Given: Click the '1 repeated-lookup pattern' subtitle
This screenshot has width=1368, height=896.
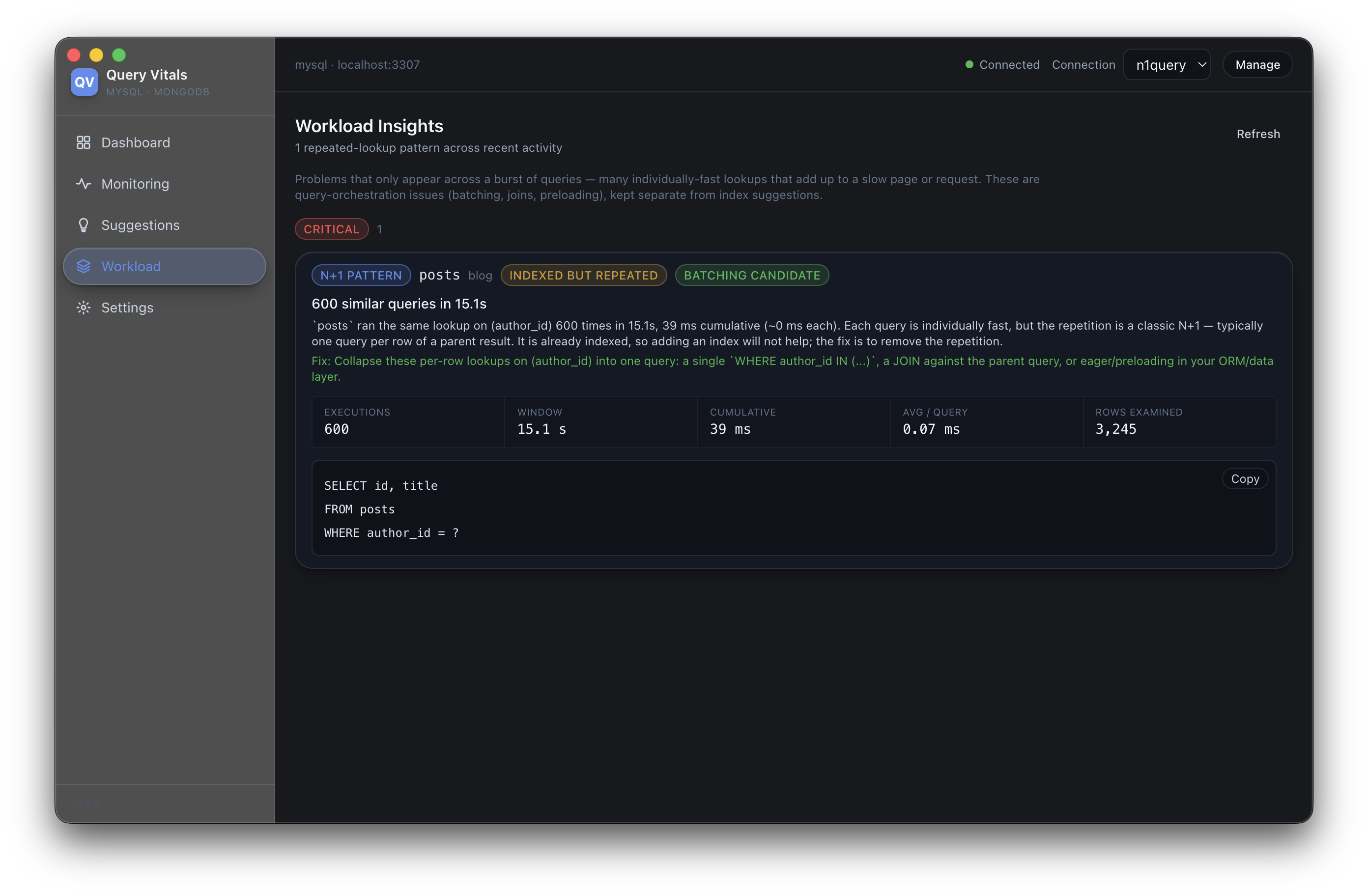Looking at the screenshot, I should coord(428,148).
